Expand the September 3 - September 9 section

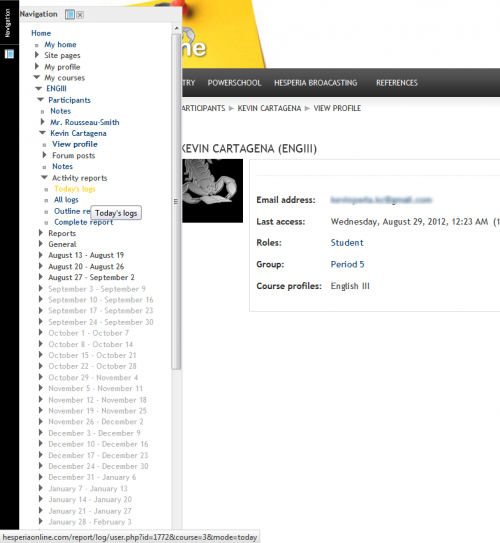click(41, 288)
